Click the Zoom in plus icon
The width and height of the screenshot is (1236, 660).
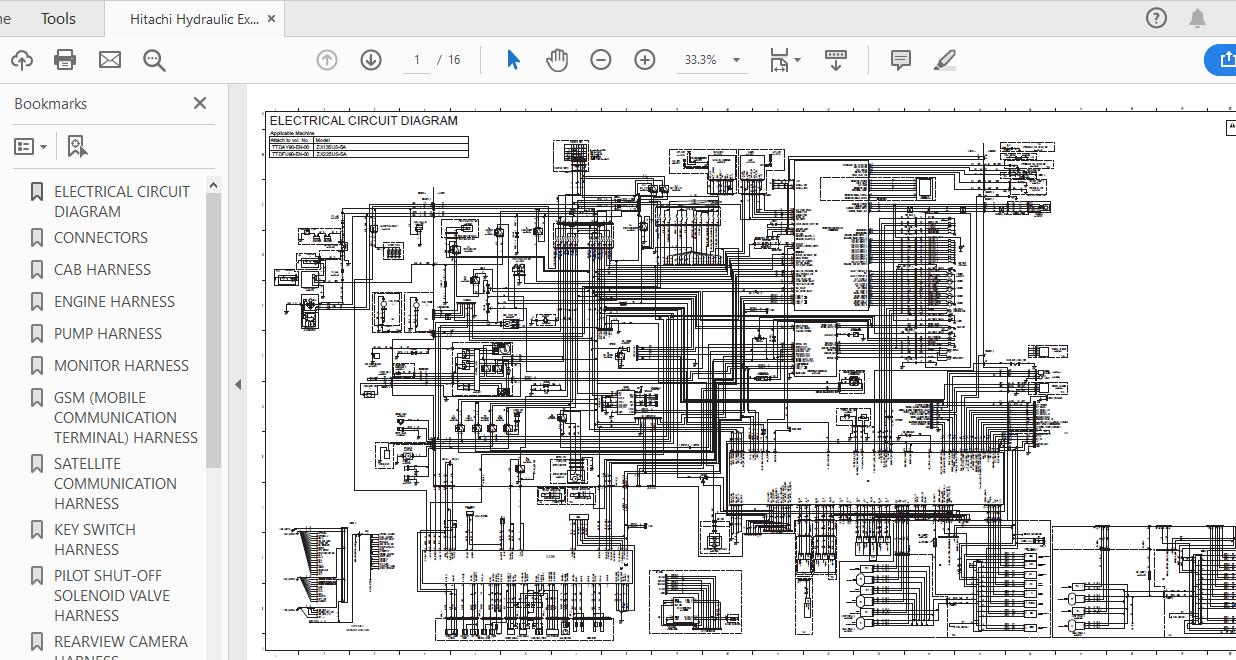pos(645,60)
